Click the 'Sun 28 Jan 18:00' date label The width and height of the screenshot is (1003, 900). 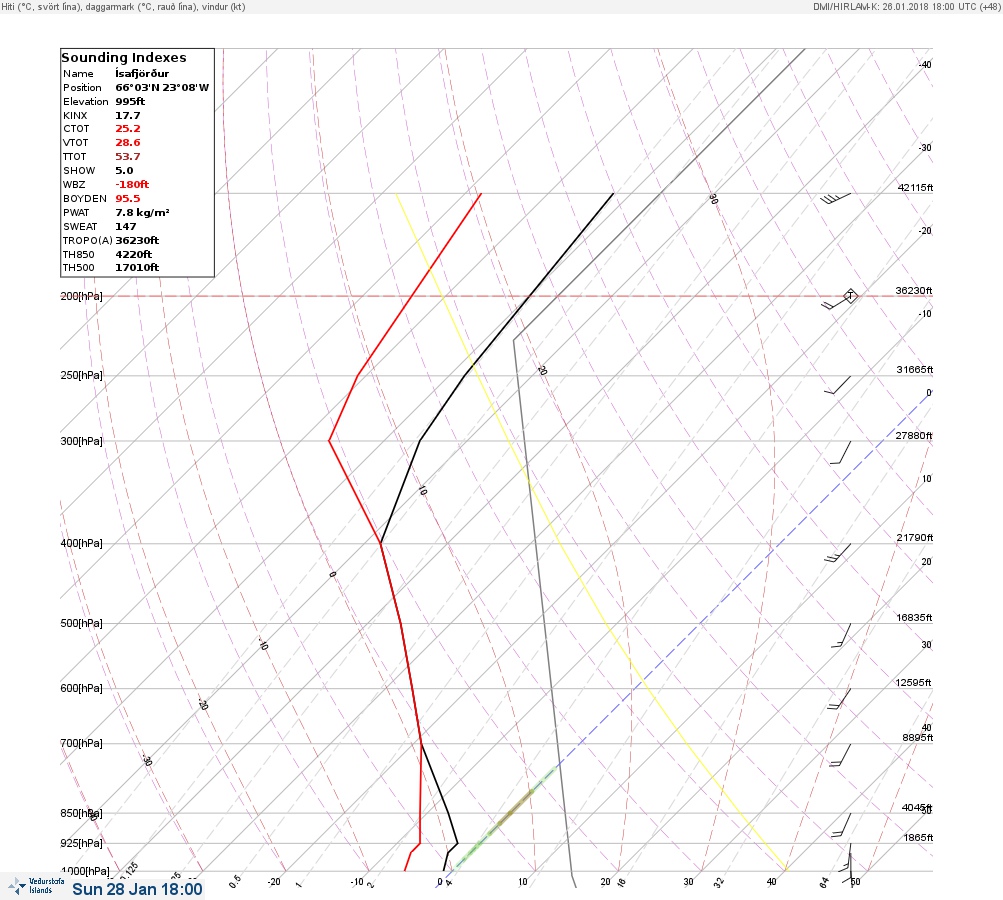[138, 889]
